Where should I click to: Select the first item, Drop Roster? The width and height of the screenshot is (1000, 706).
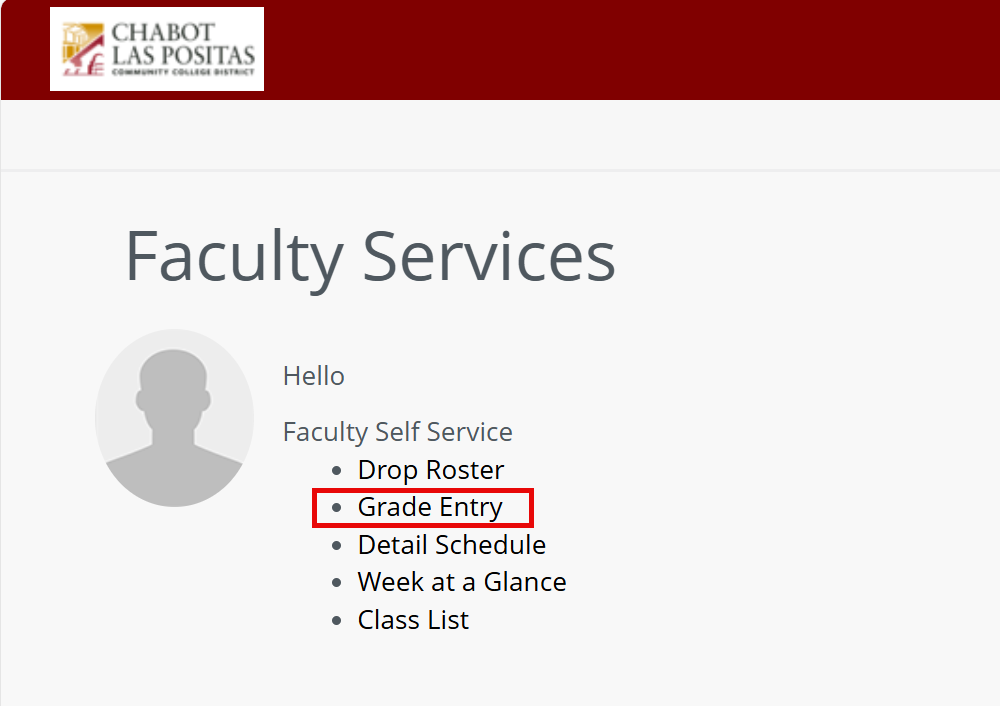(x=430, y=469)
